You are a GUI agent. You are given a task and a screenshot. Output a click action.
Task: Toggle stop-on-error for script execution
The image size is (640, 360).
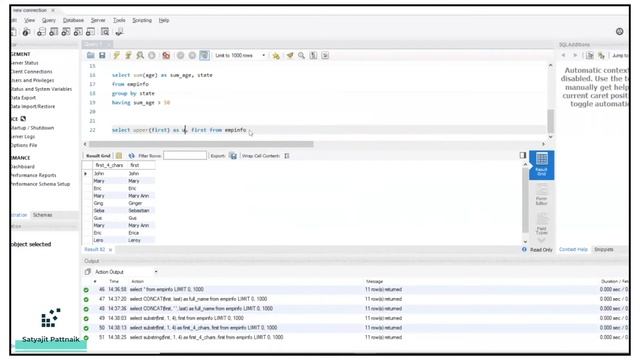click(x=166, y=56)
